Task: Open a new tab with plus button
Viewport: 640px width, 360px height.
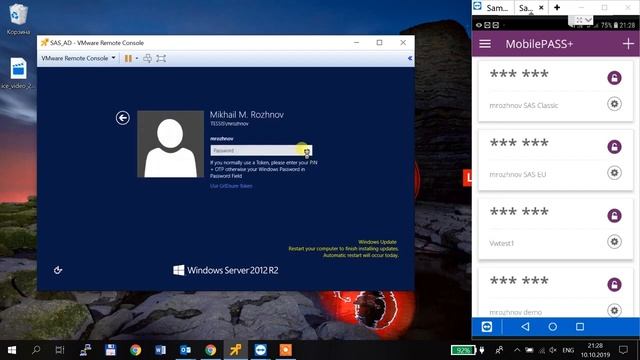Action: [x=557, y=7]
